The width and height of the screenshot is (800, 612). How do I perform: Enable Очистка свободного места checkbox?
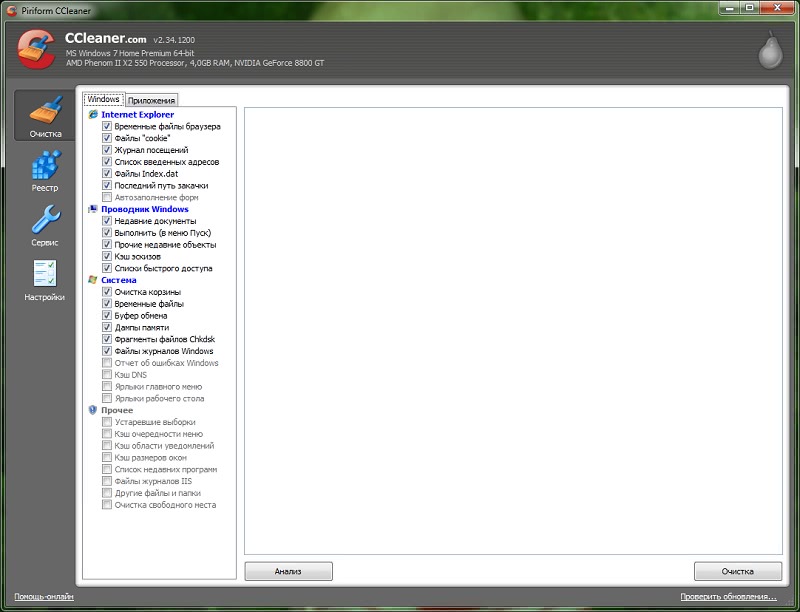[x=107, y=504]
